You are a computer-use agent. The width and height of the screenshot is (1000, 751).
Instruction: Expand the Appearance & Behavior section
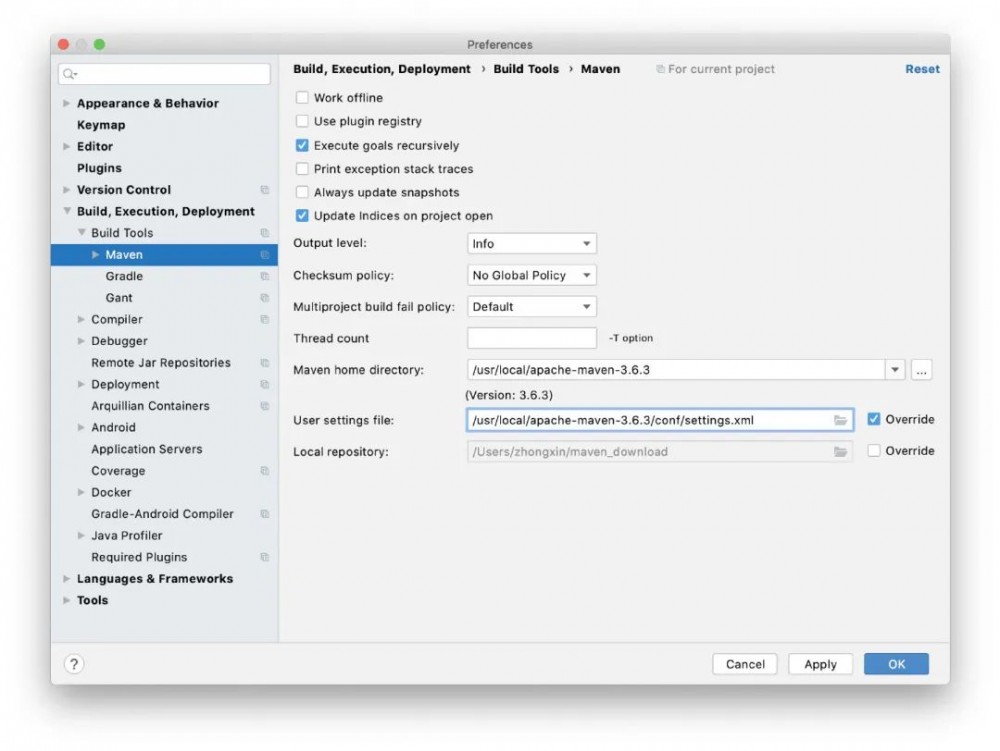click(x=67, y=104)
